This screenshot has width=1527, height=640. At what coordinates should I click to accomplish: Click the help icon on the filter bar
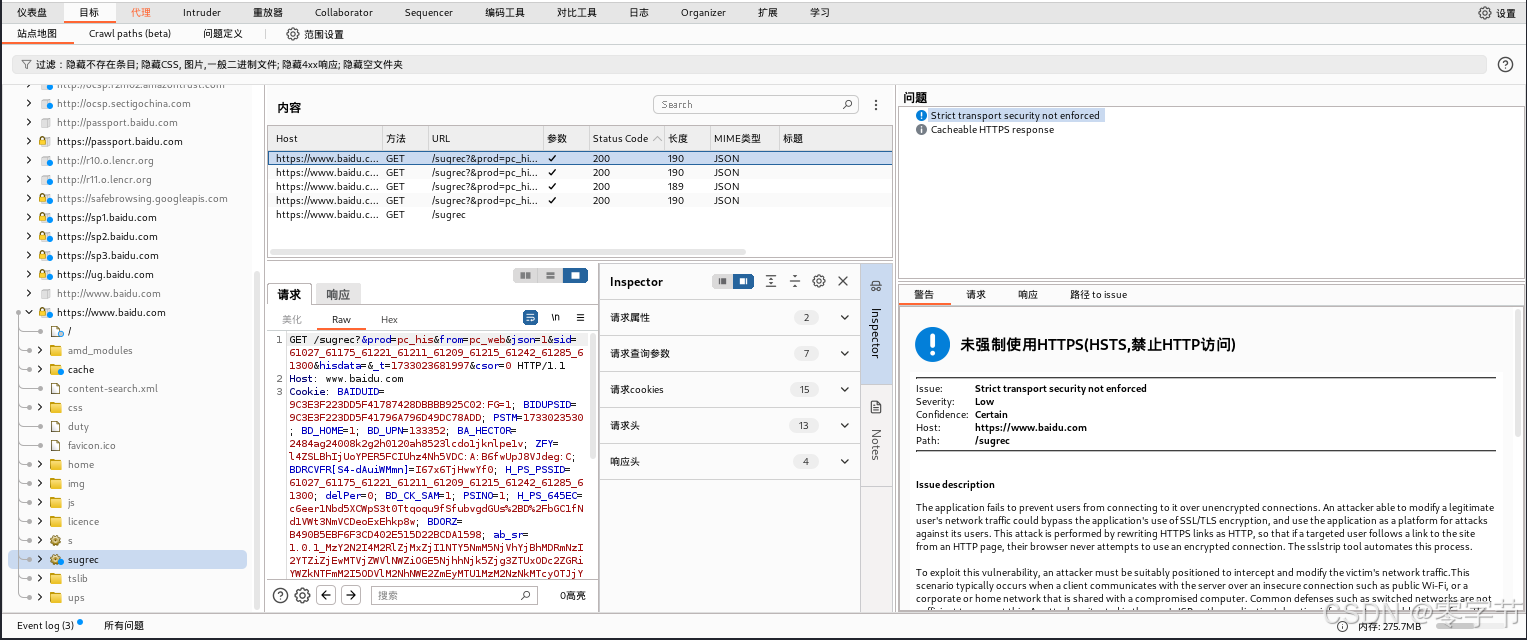[x=1505, y=64]
